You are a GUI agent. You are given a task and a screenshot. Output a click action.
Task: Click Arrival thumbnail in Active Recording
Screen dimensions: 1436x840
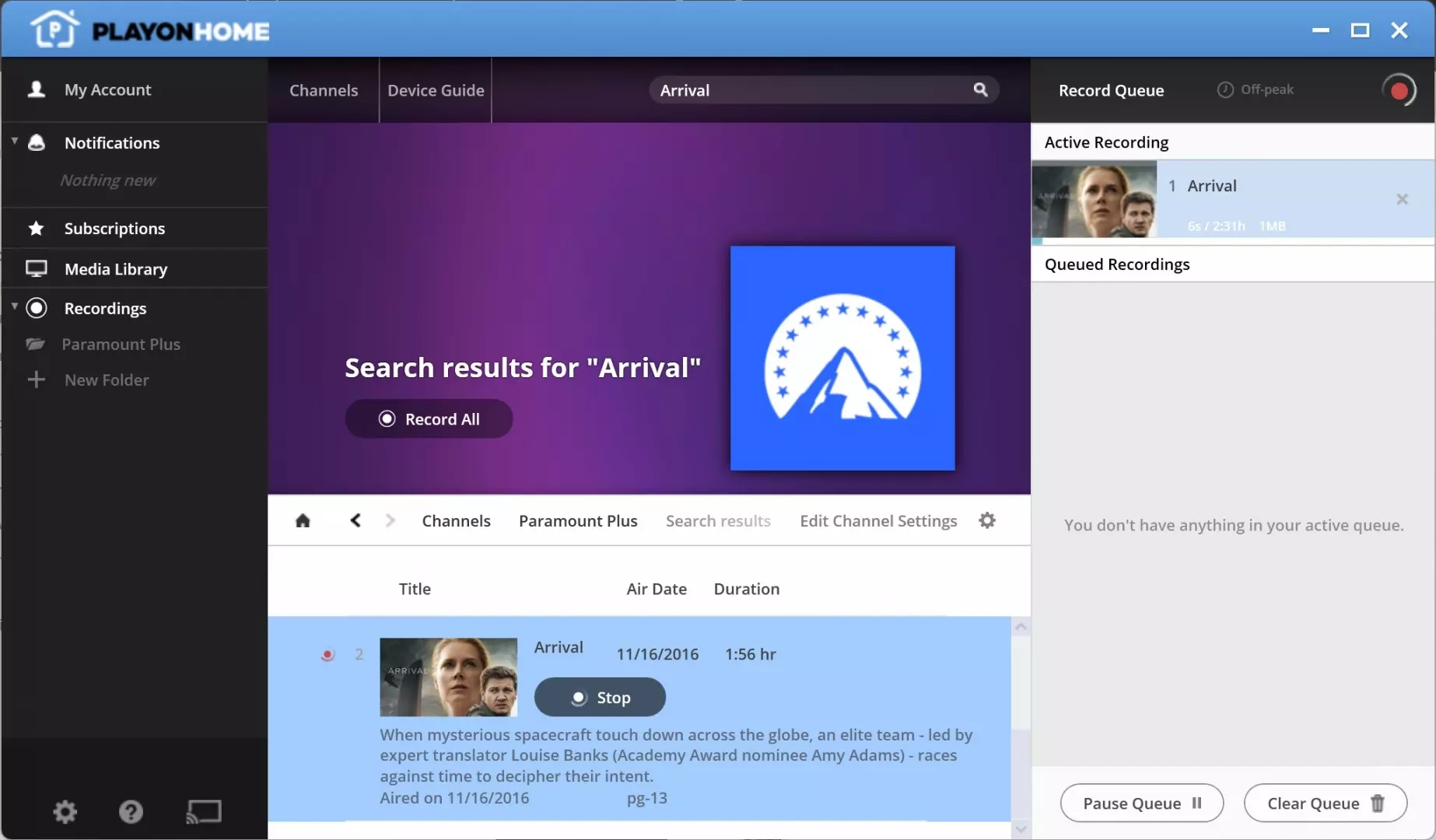[x=1094, y=199]
